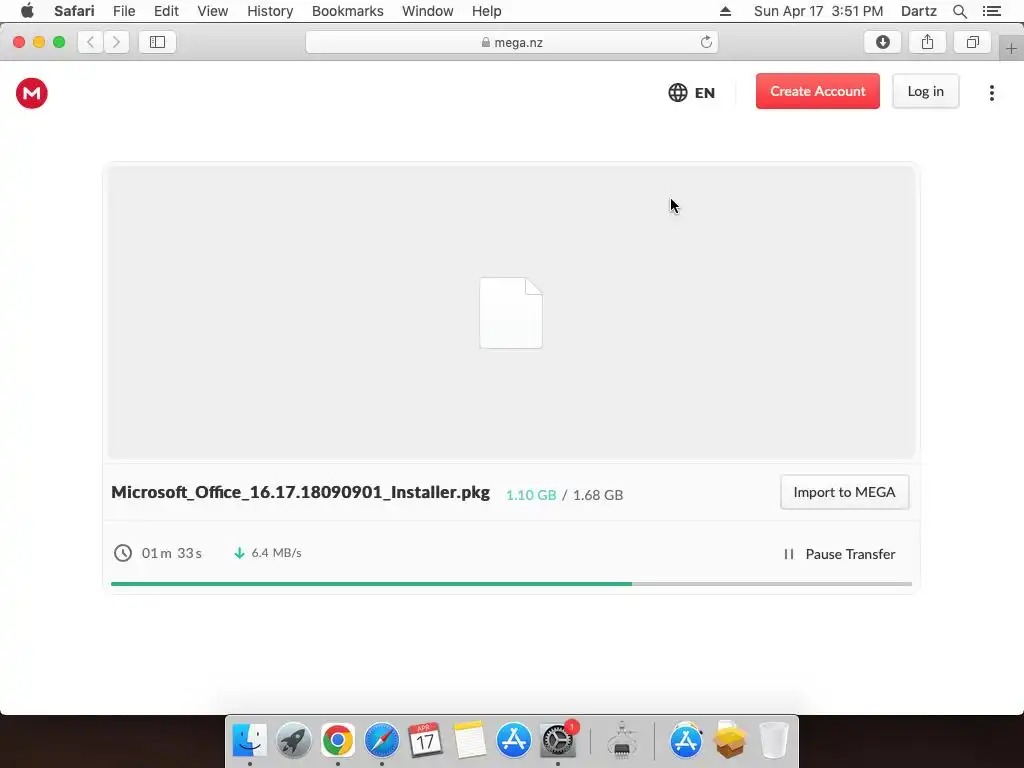Pause the file transfer
Image resolution: width=1024 pixels, height=768 pixels.
839,554
